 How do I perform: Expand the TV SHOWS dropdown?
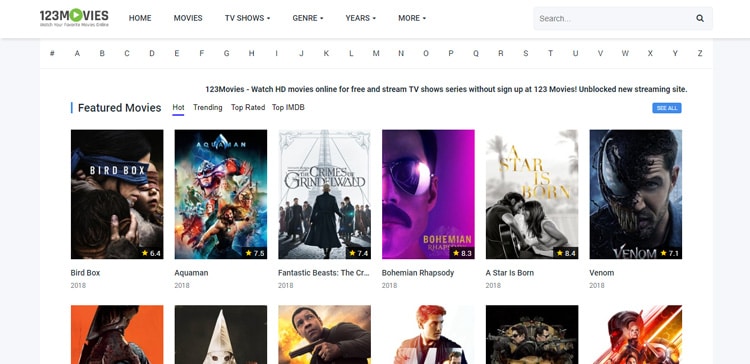tap(247, 18)
